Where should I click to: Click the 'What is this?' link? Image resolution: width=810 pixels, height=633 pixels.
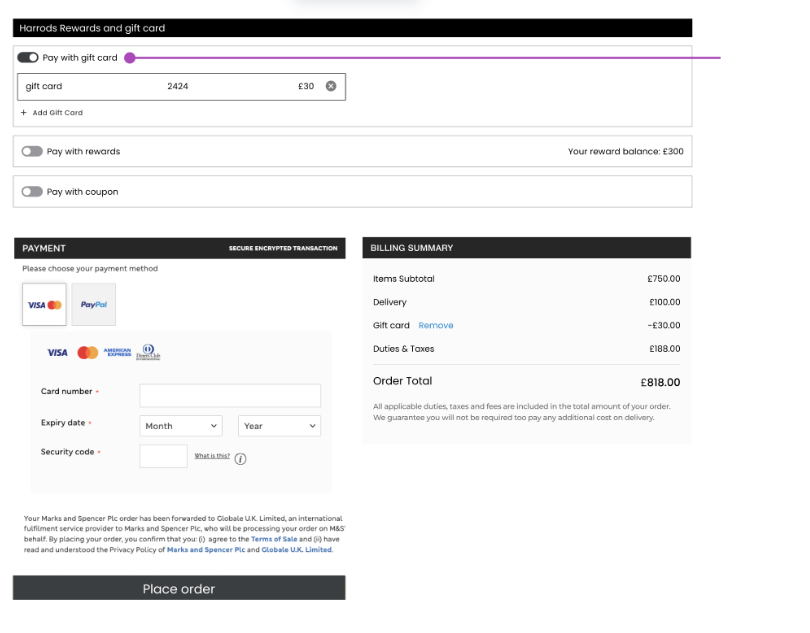coord(212,456)
